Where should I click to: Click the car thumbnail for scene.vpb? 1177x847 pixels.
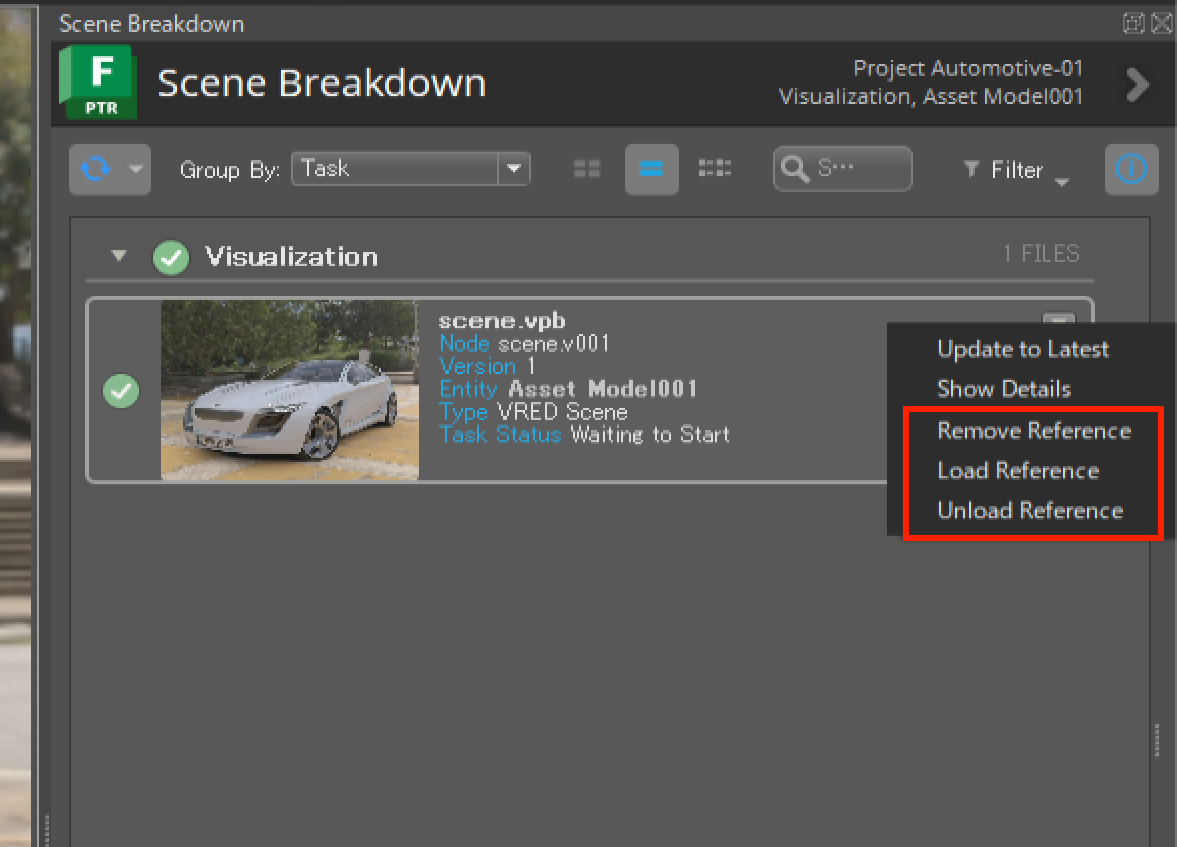pyautogui.click(x=288, y=390)
